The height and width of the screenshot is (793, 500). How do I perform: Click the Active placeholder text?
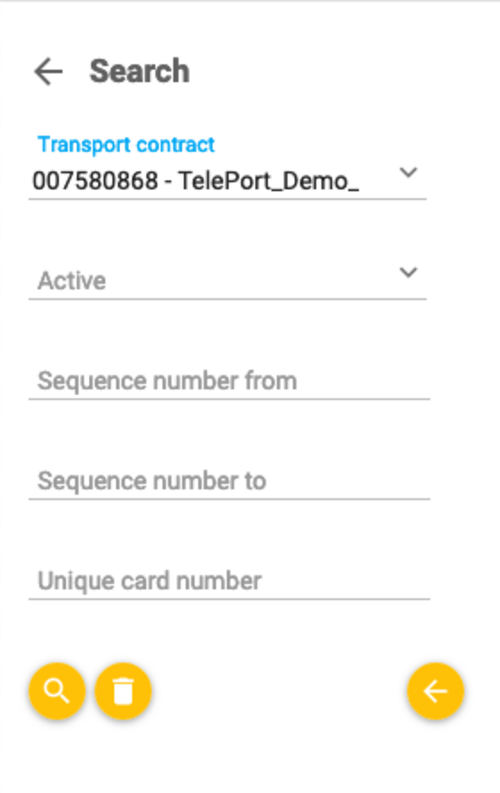click(x=72, y=281)
